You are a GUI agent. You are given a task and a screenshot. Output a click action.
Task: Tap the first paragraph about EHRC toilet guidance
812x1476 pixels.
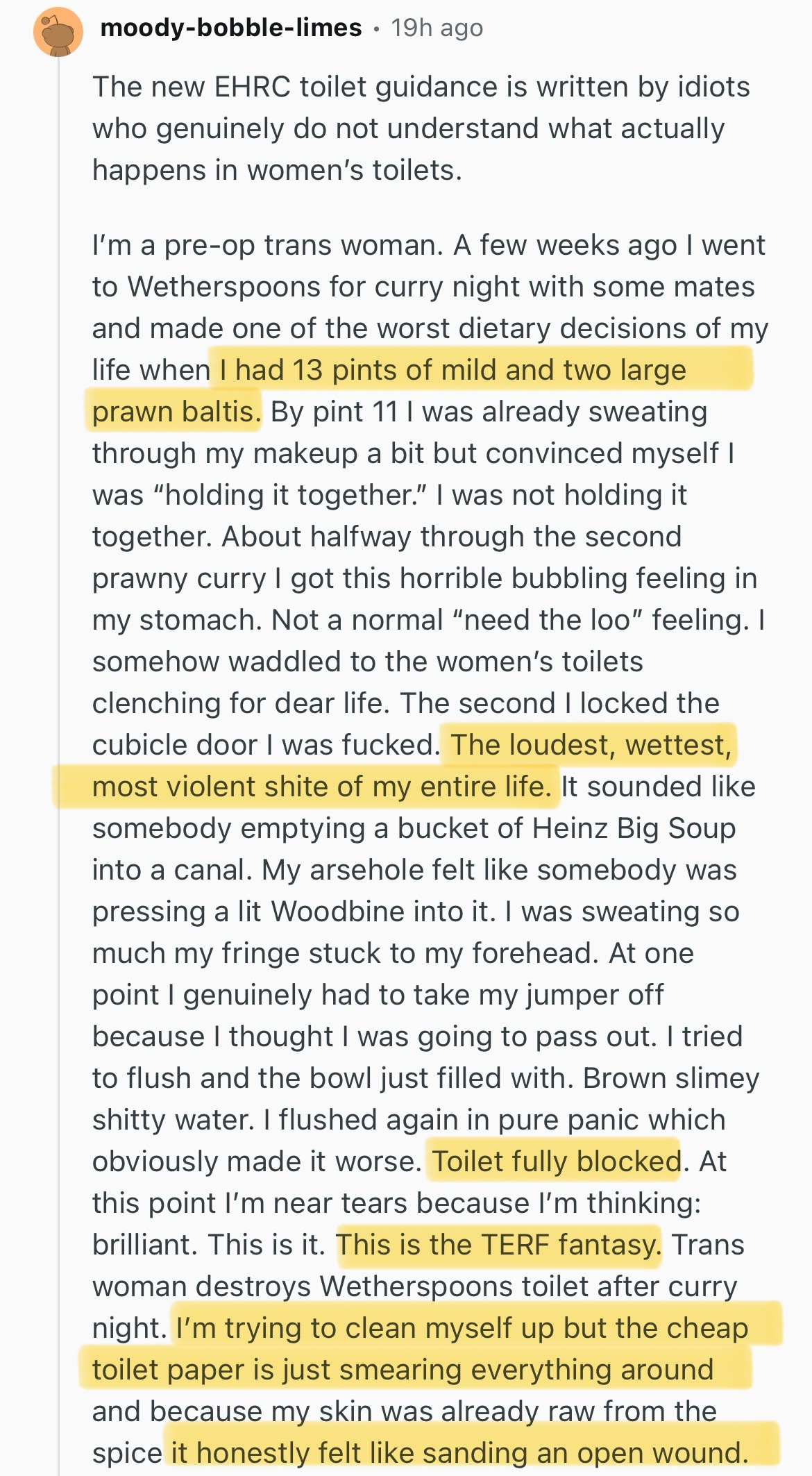[x=421, y=128]
